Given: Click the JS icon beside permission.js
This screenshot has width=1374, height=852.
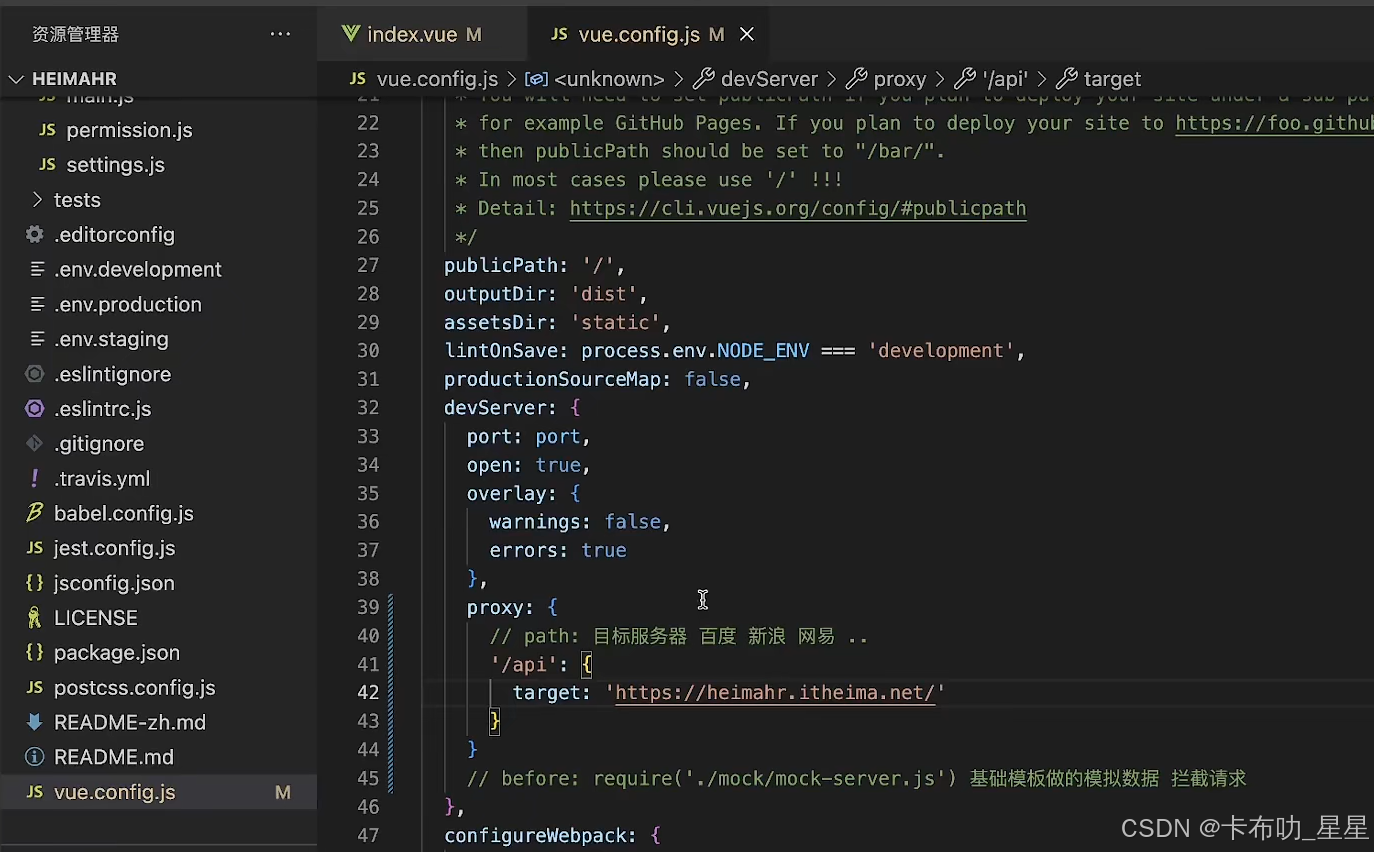Looking at the screenshot, I should (47, 130).
